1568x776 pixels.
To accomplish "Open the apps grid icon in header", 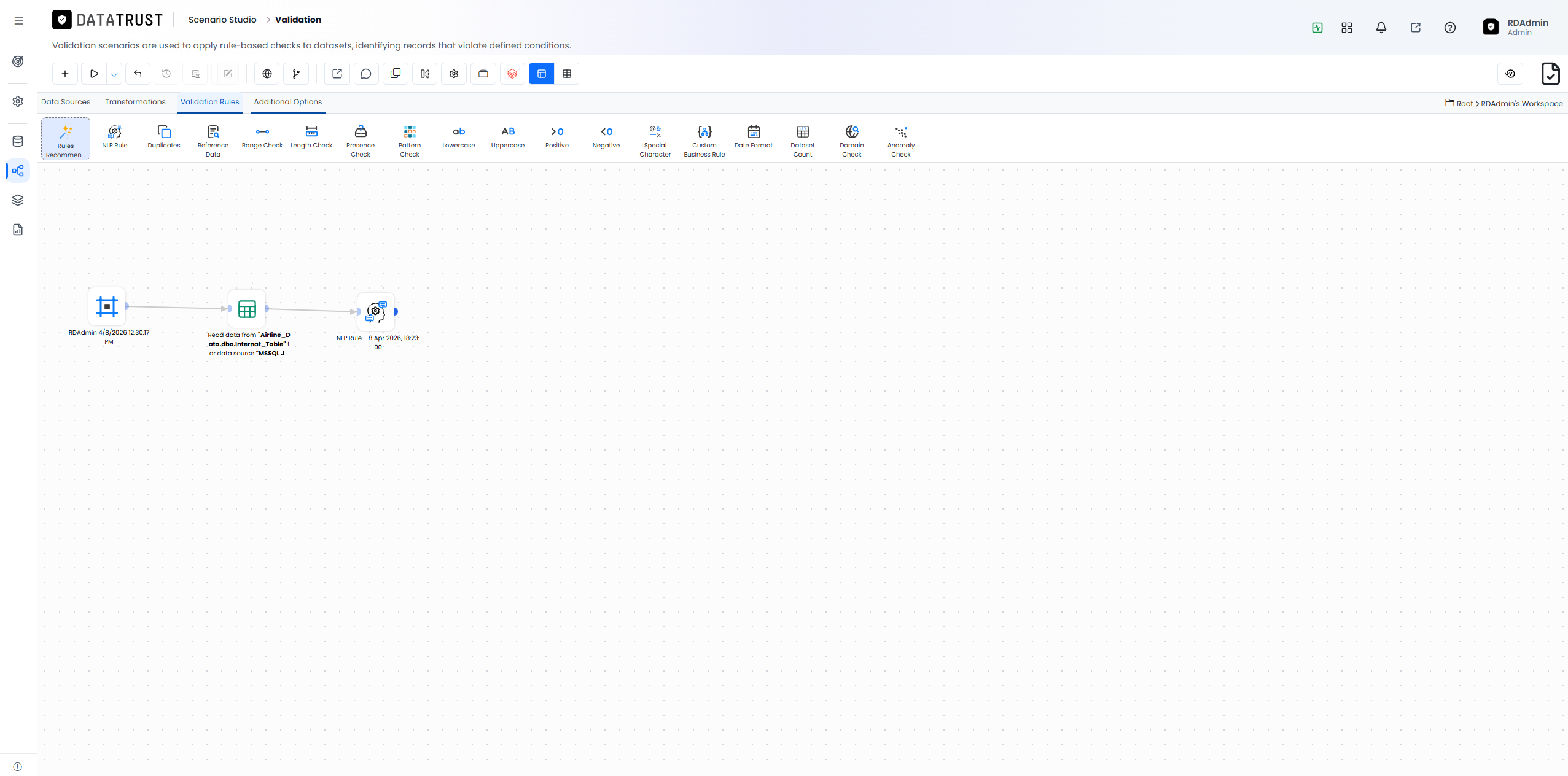I will [1347, 28].
